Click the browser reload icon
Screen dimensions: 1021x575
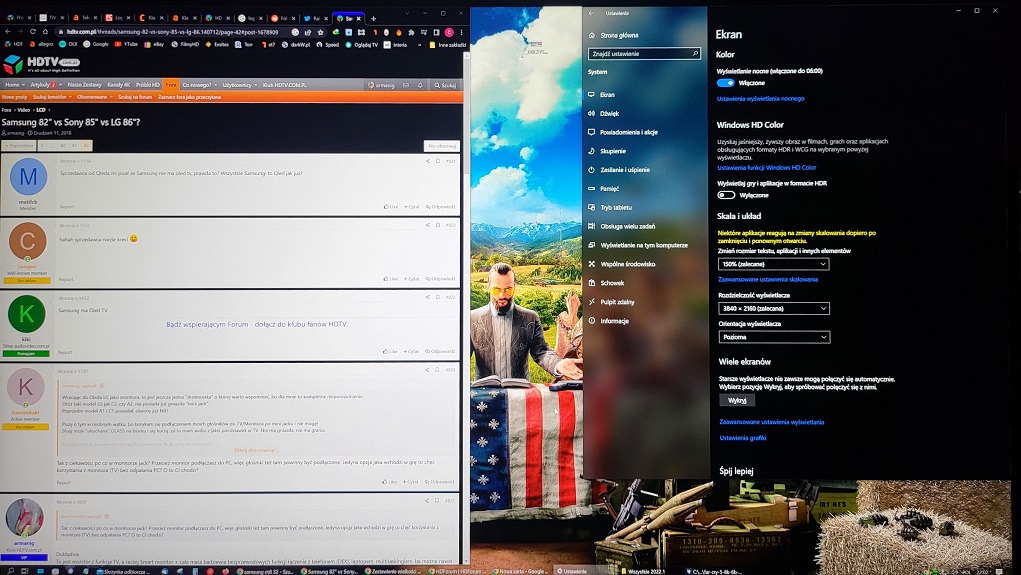33,31
